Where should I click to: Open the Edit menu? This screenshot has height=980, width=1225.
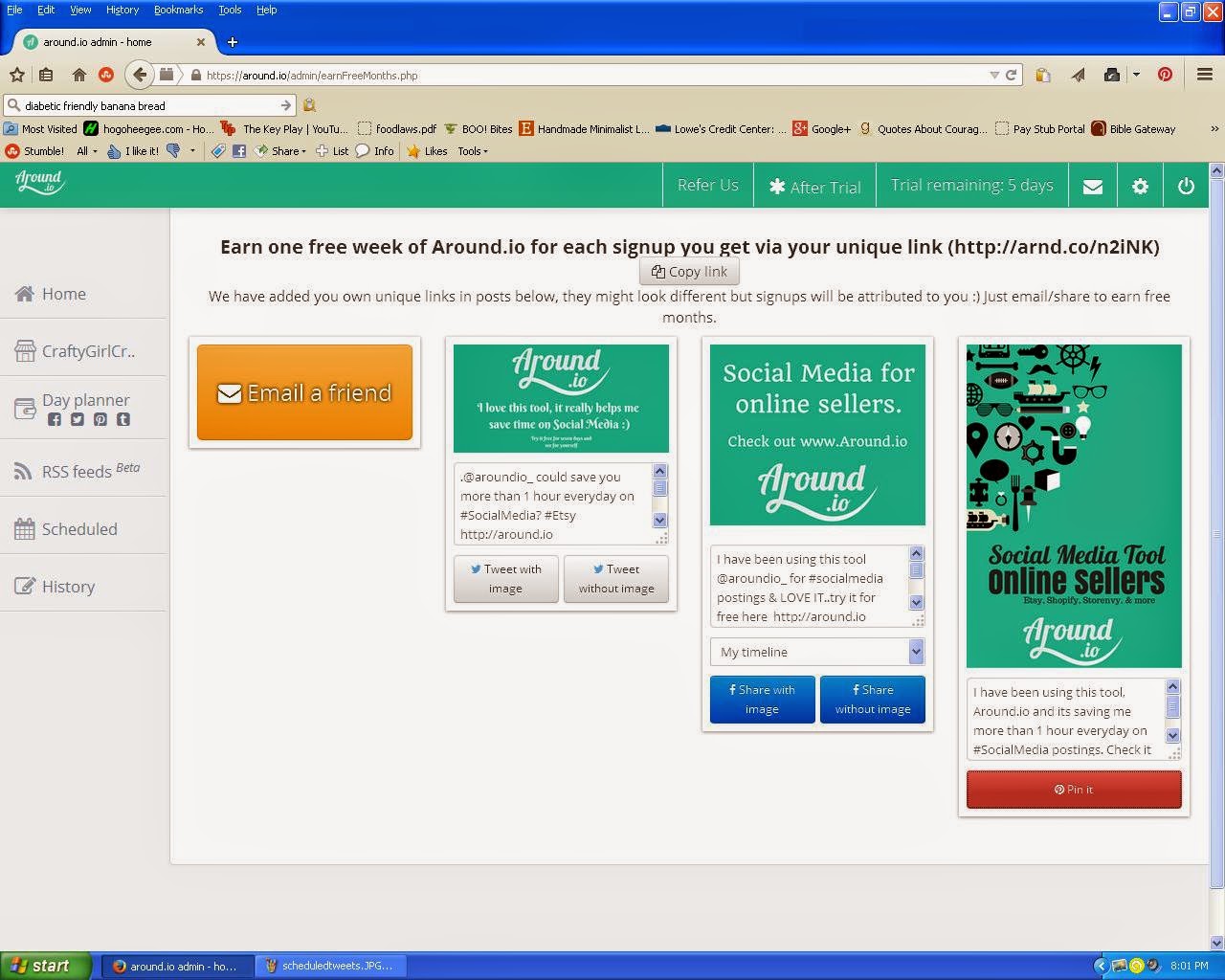[x=46, y=10]
